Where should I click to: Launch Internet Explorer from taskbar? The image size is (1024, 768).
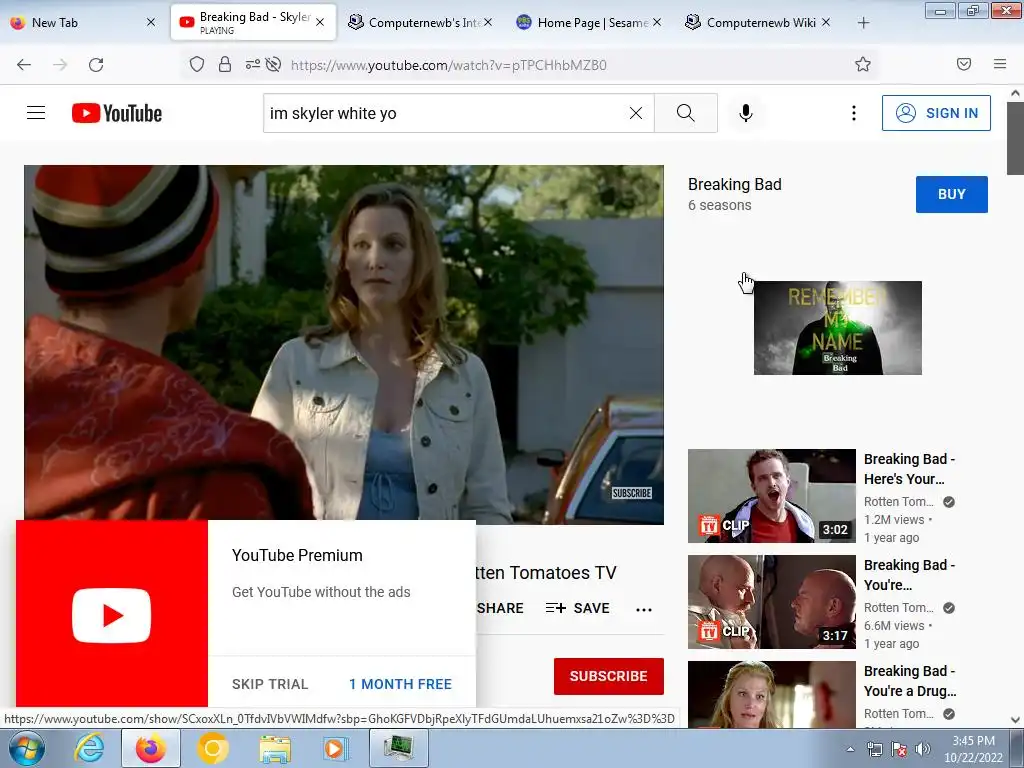coord(89,748)
